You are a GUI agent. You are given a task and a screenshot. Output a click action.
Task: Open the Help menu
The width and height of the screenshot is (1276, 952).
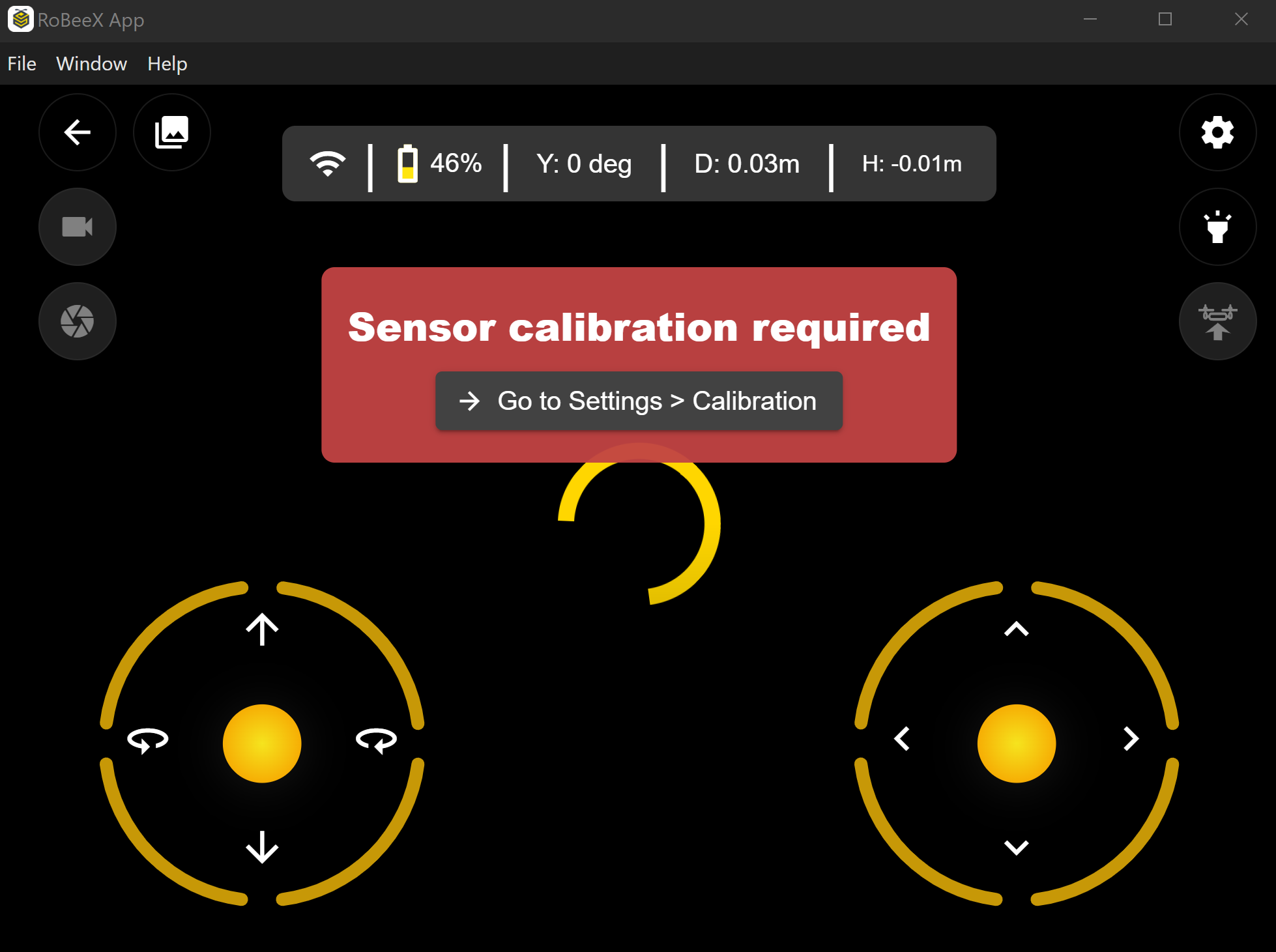click(167, 63)
